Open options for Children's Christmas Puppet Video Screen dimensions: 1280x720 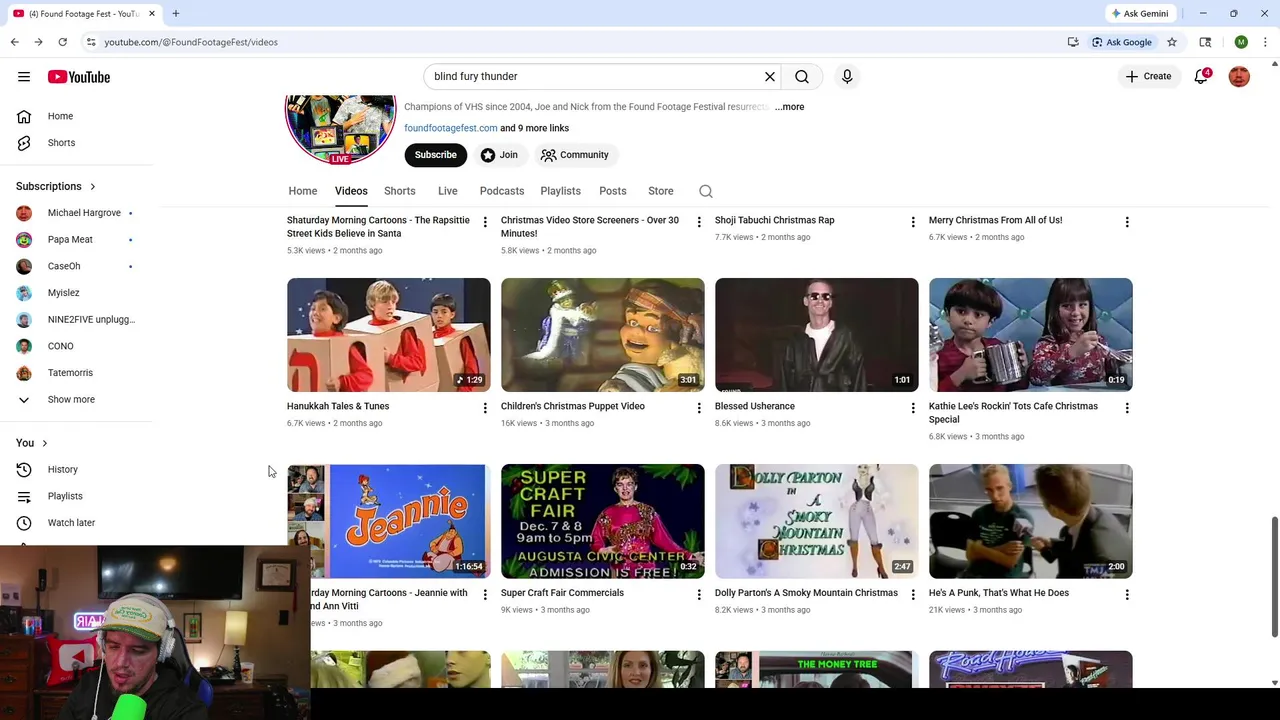(x=699, y=408)
